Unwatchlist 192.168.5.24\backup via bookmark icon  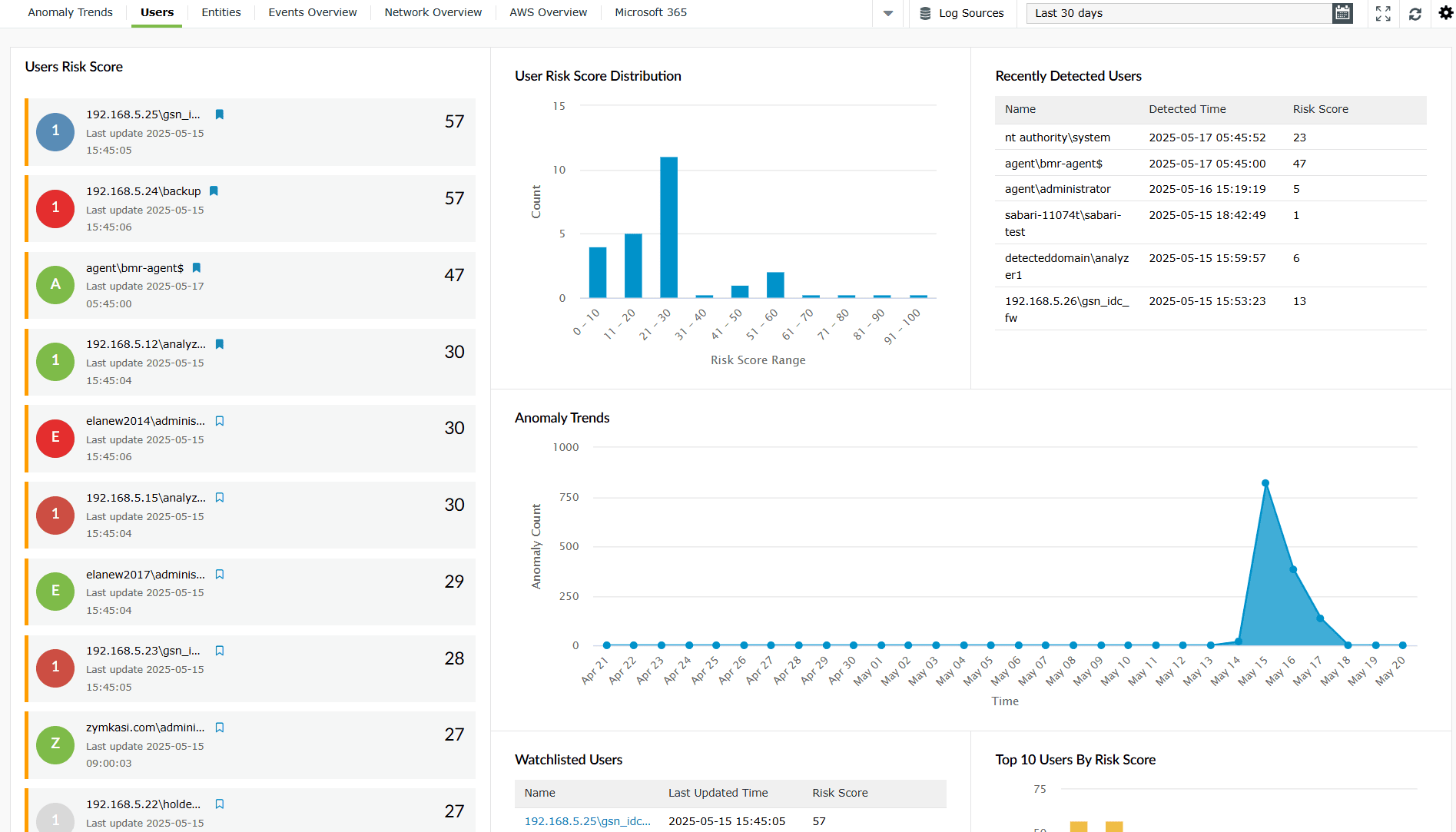pyautogui.click(x=214, y=191)
